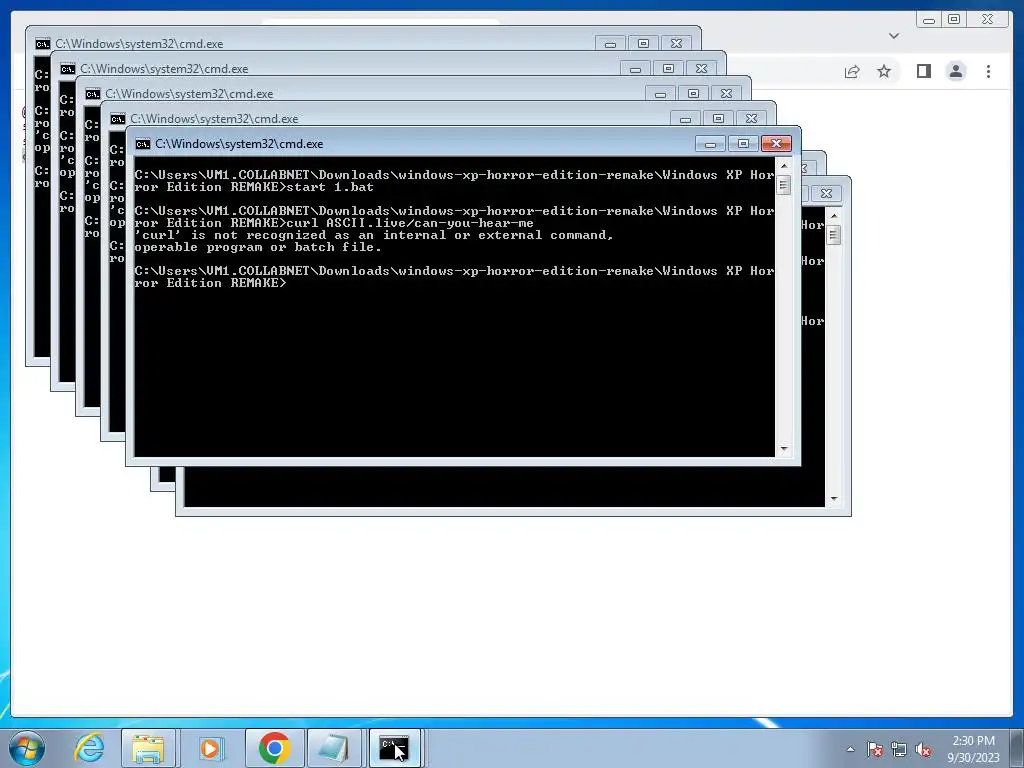1024x768 pixels.
Task: Click system icon of second cmd window
Action: tap(118, 119)
